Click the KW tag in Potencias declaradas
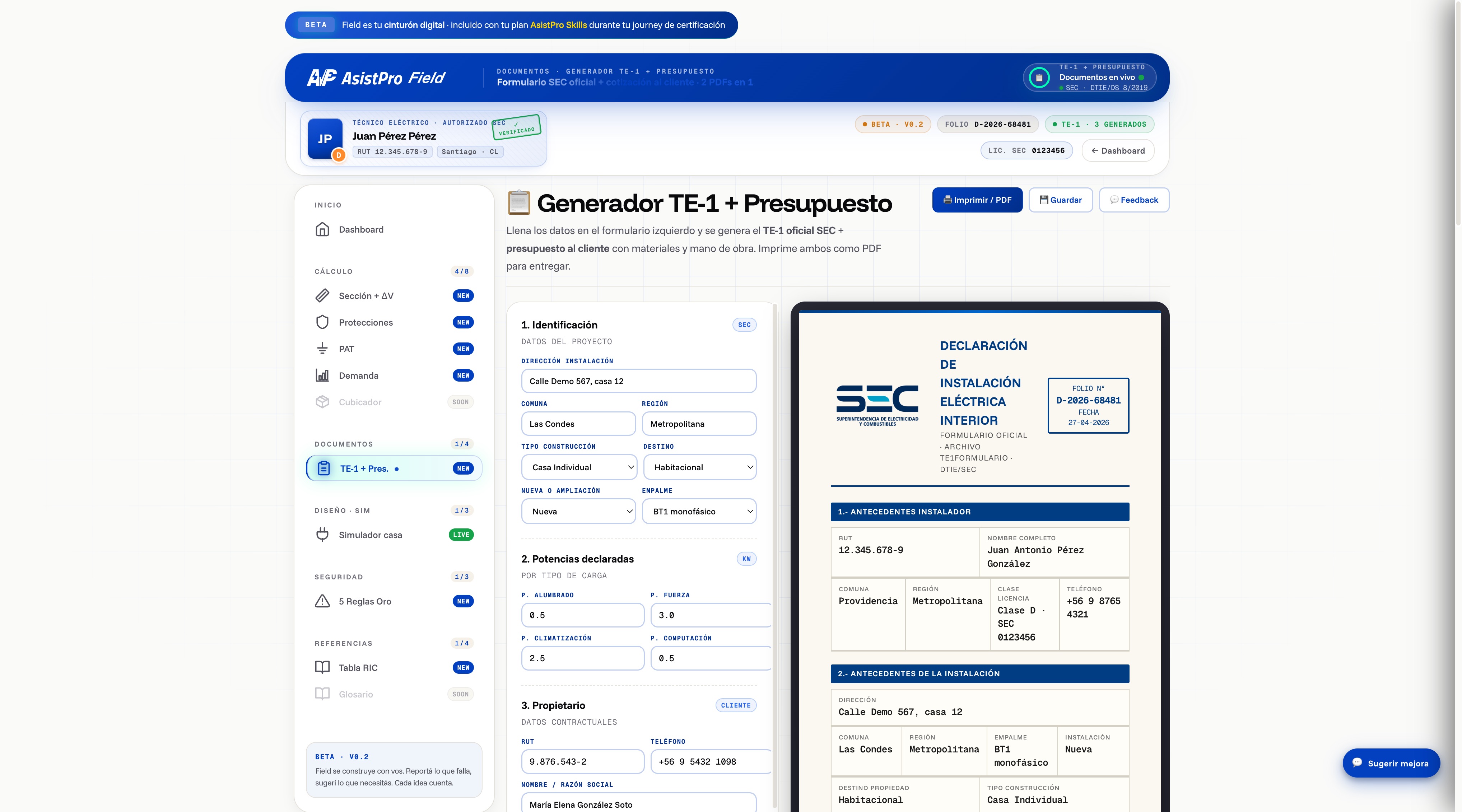The width and height of the screenshot is (1462, 812). coord(746,559)
